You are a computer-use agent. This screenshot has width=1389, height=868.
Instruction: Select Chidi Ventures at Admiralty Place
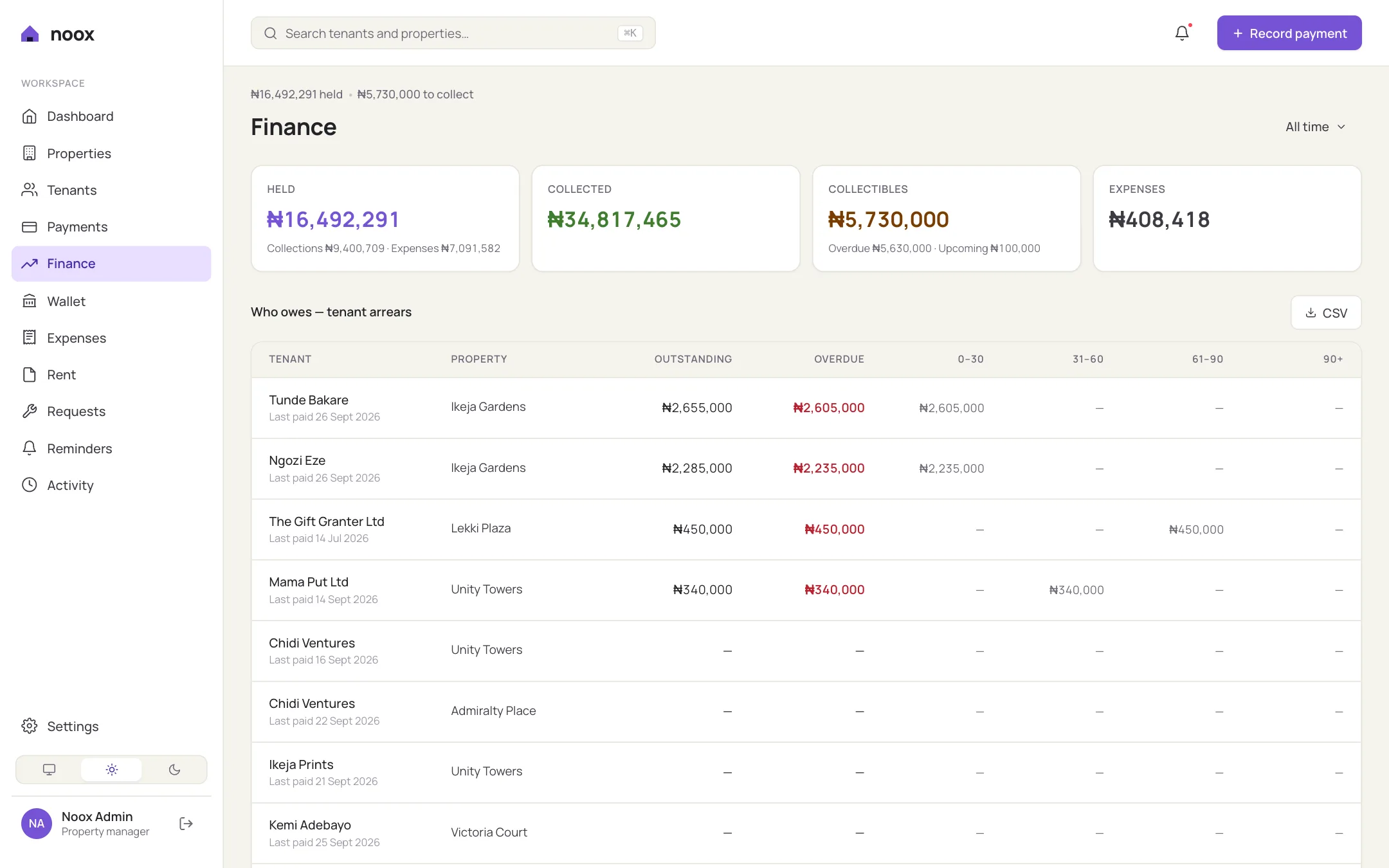click(806, 712)
